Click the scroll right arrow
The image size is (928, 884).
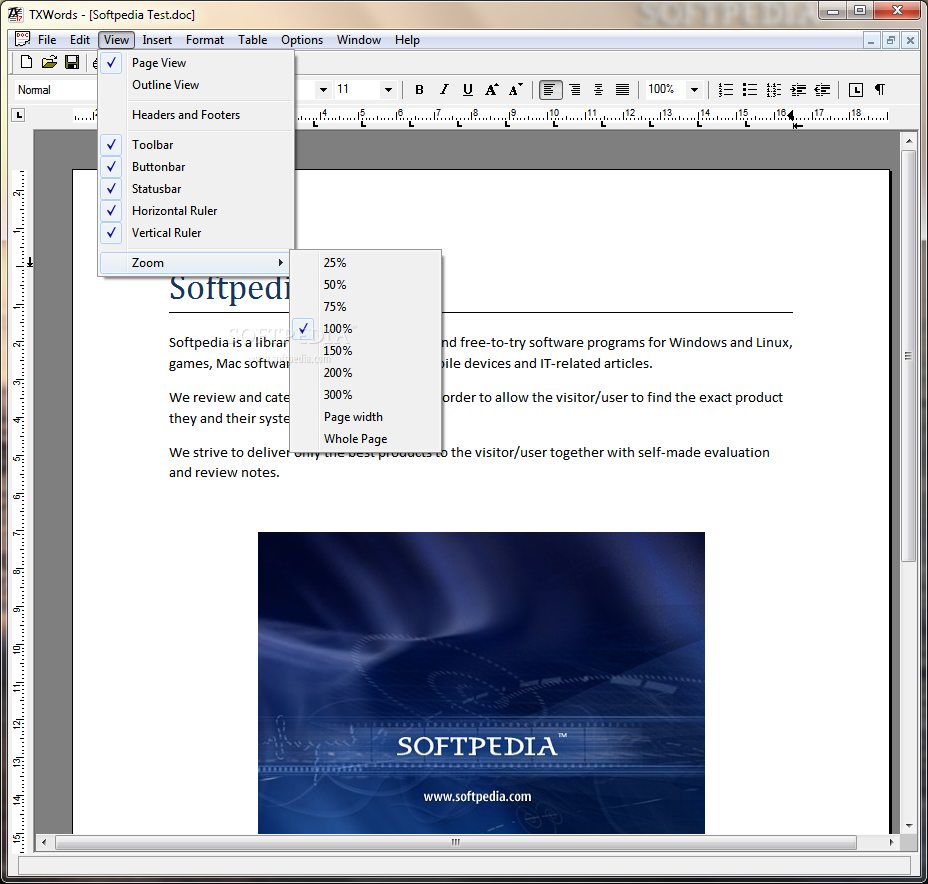coord(891,842)
